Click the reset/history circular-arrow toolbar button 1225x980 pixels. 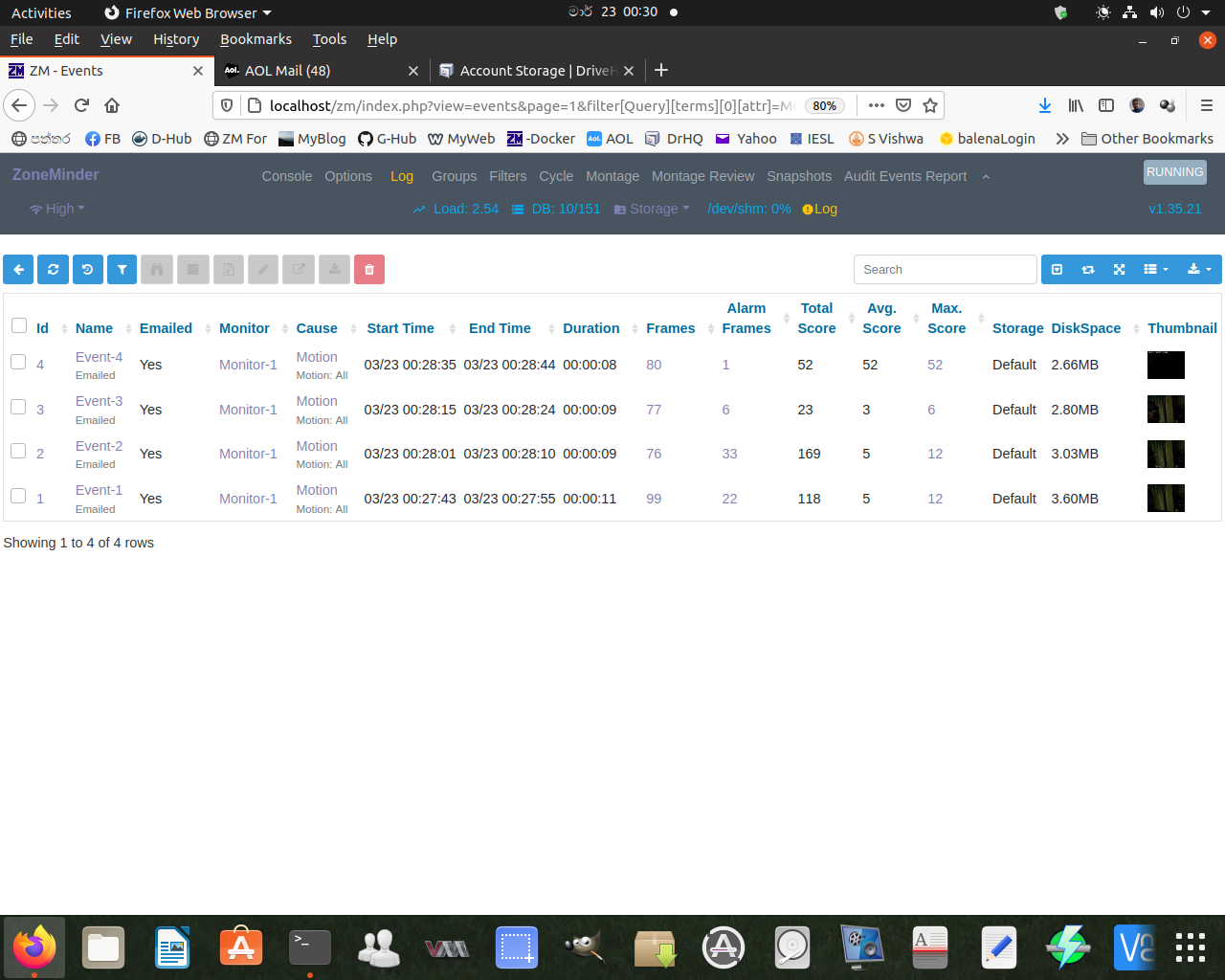tap(87, 270)
